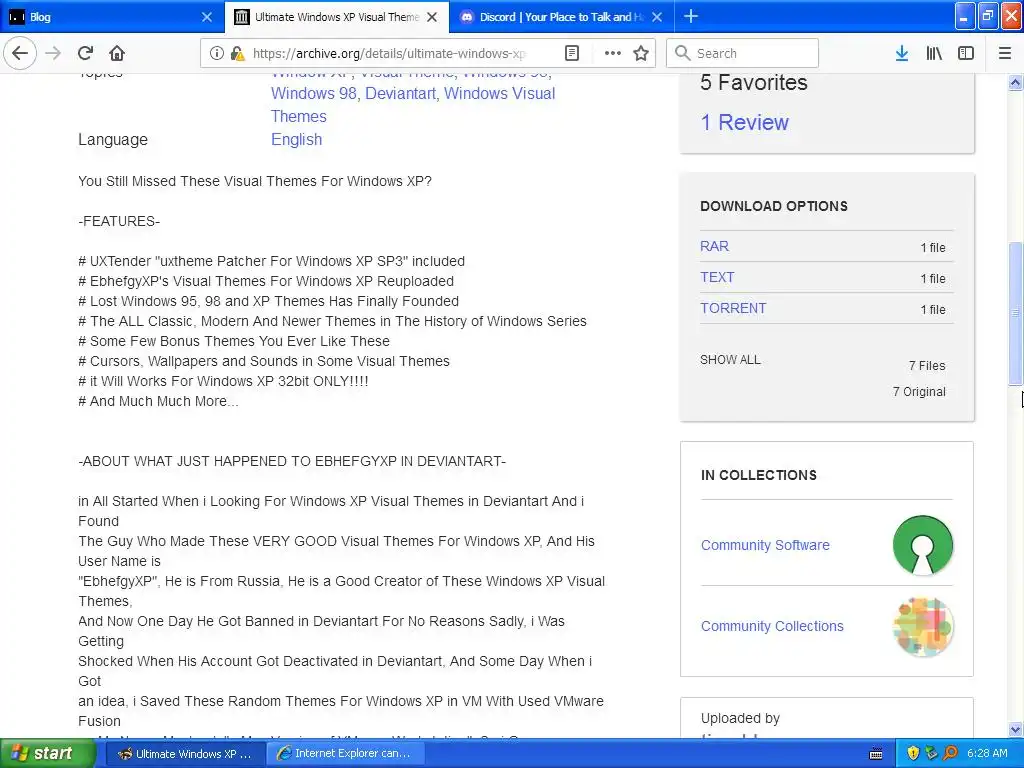Click the scrollbar up arrow
Image resolution: width=1024 pixels, height=768 pixels.
point(1015,82)
